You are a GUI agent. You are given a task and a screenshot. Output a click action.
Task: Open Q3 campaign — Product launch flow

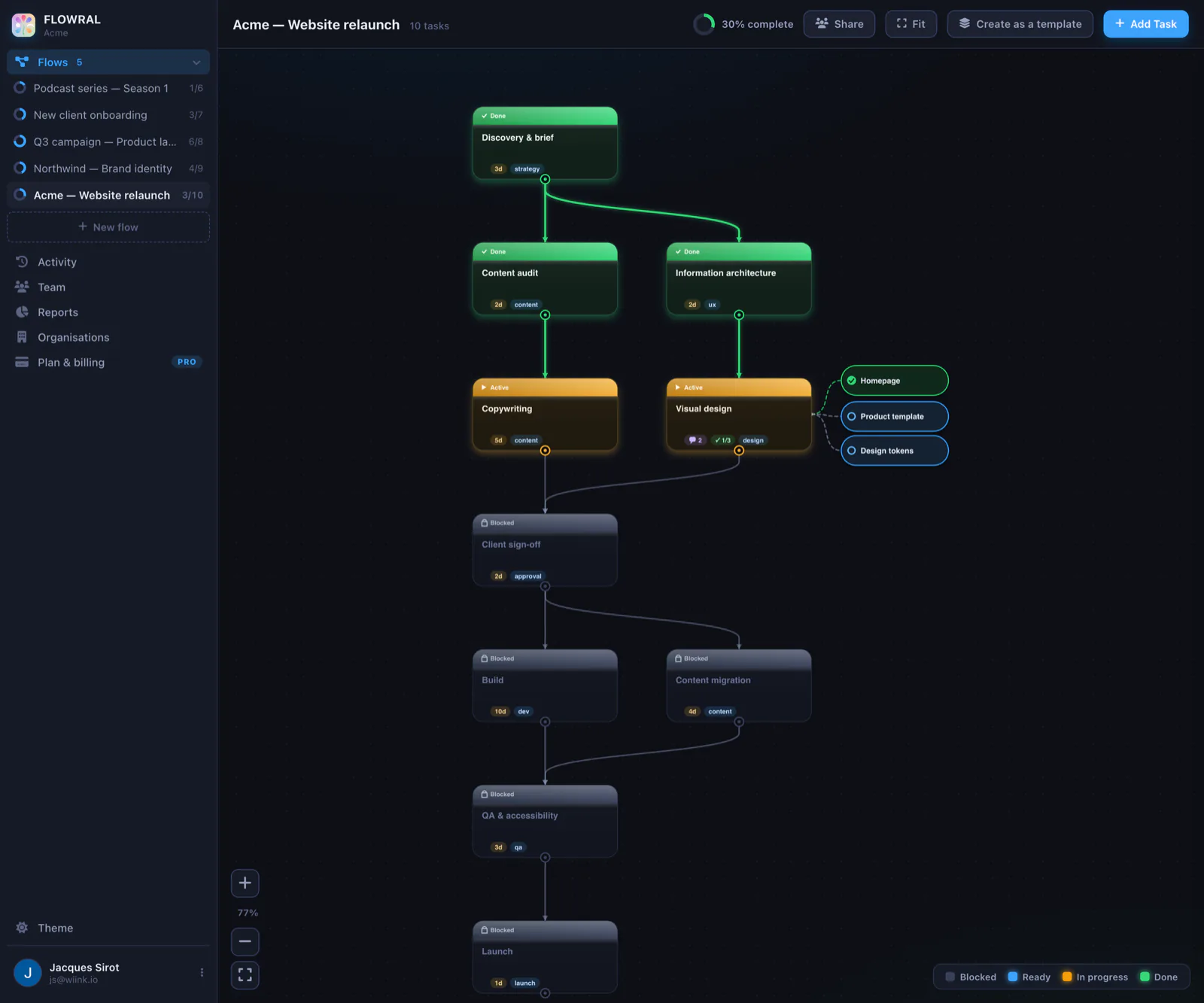pyautogui.click(x=108, y=141)
